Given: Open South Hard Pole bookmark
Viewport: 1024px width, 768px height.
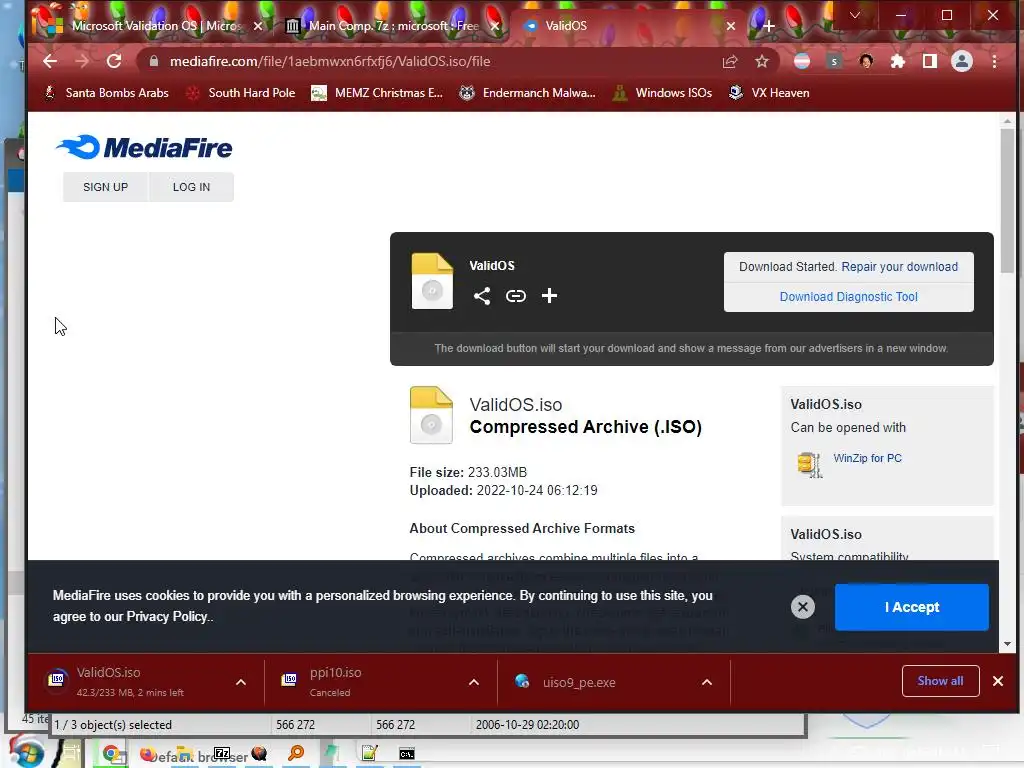Looking at the screenshot, I should pyautogui.click(x=240, y=93).
